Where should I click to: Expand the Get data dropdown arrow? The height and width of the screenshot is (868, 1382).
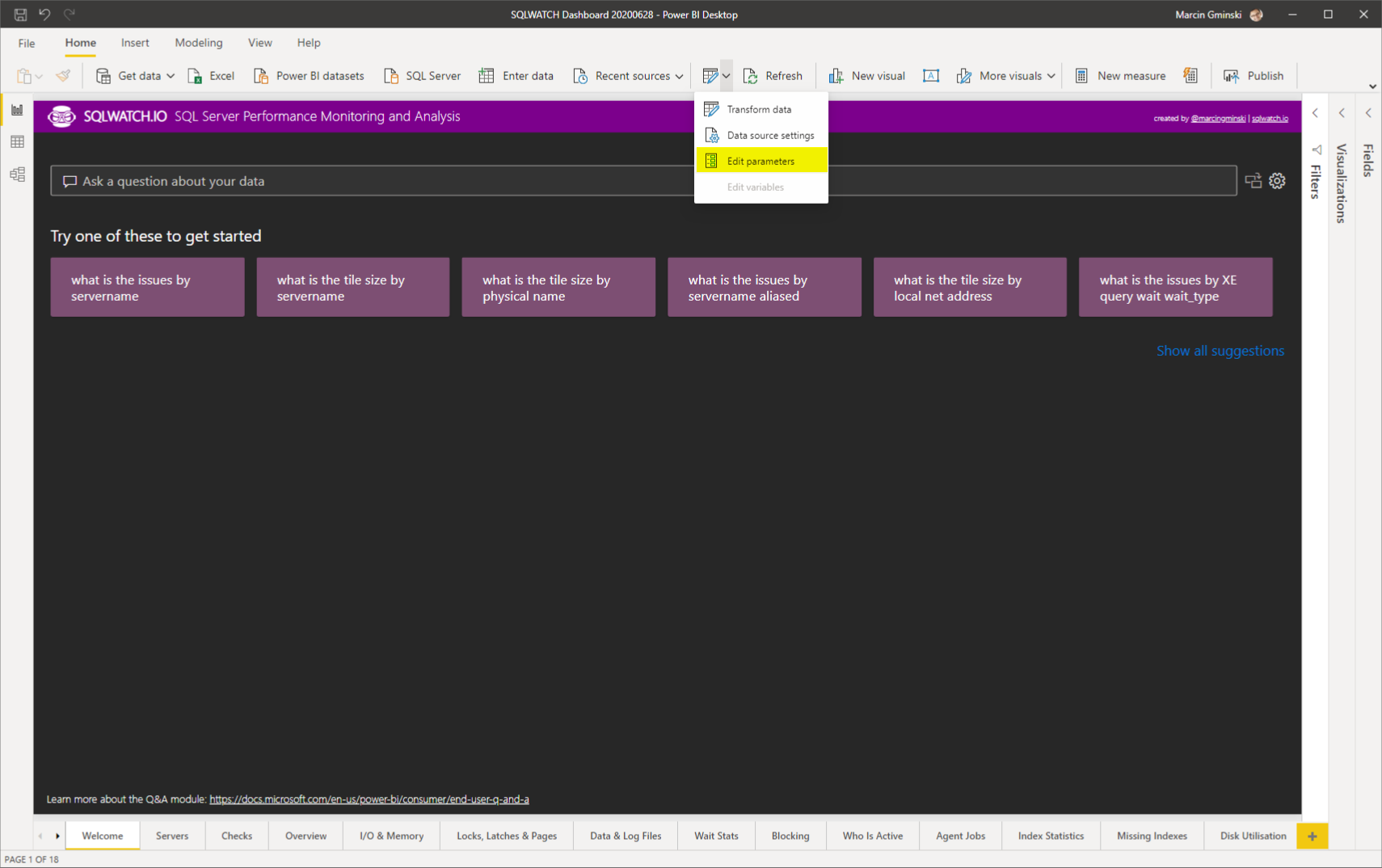[x=171, y=76]
